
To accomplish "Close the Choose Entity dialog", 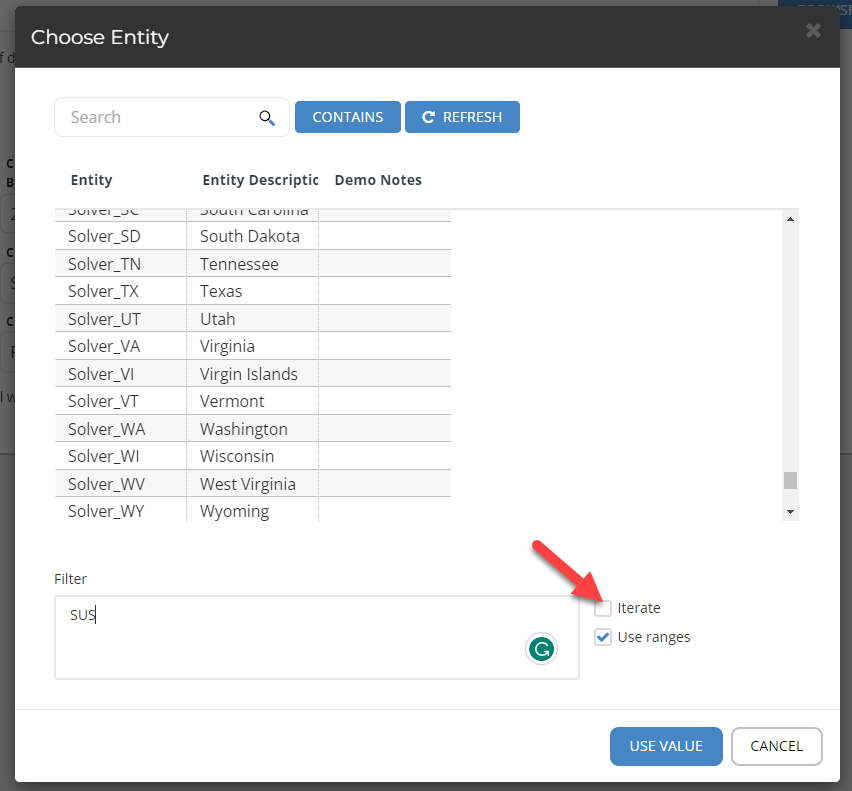I will click(x=813, y=31).
